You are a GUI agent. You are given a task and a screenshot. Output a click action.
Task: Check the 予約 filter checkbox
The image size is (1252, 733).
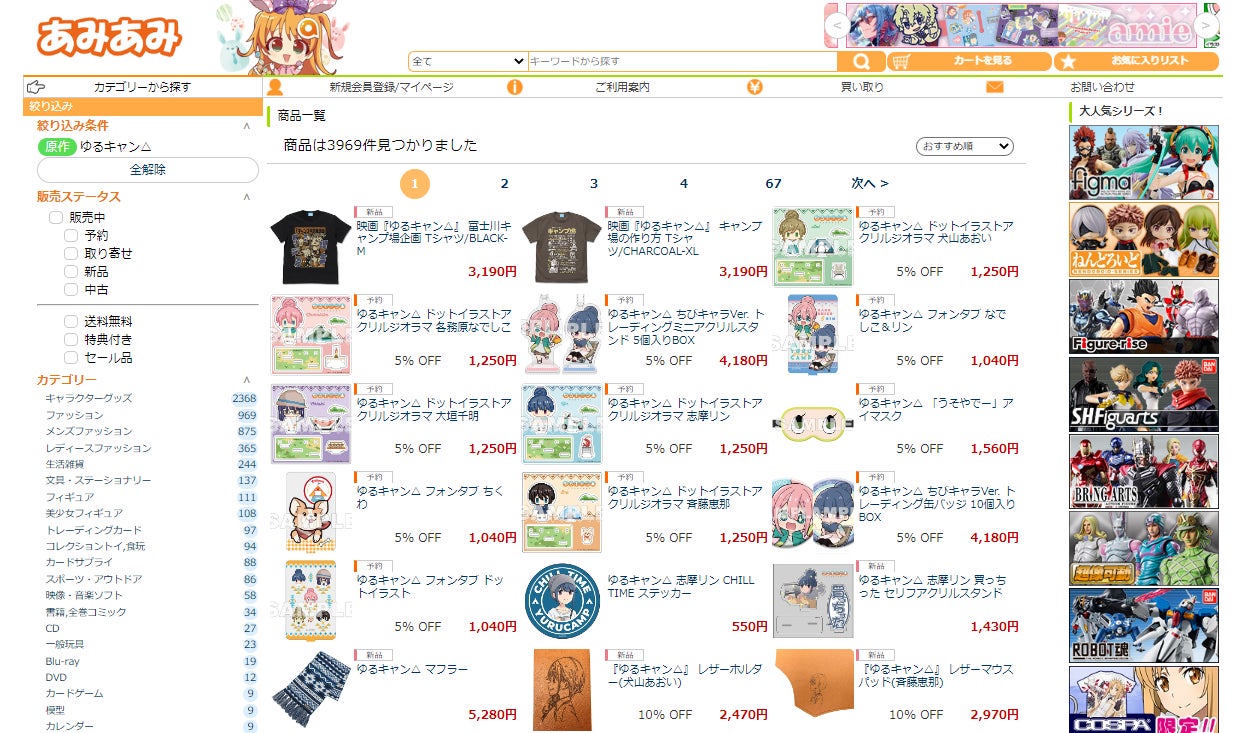[x=71, y=236]
